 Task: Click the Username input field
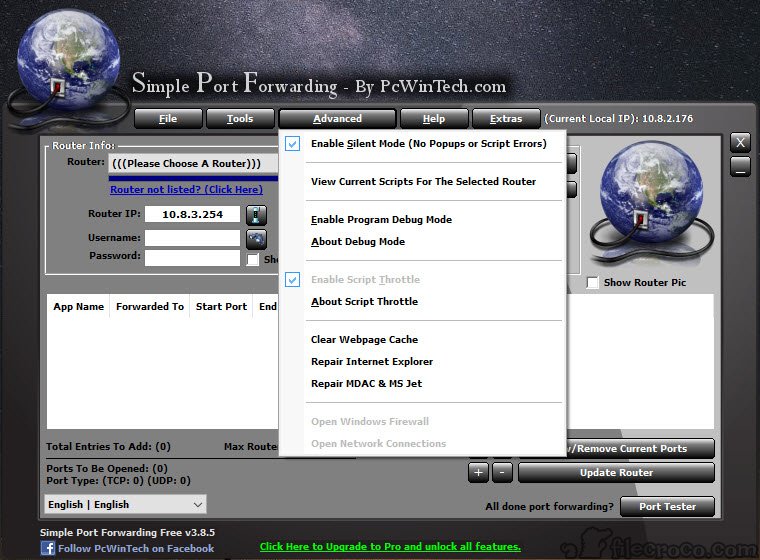(192, 238)
